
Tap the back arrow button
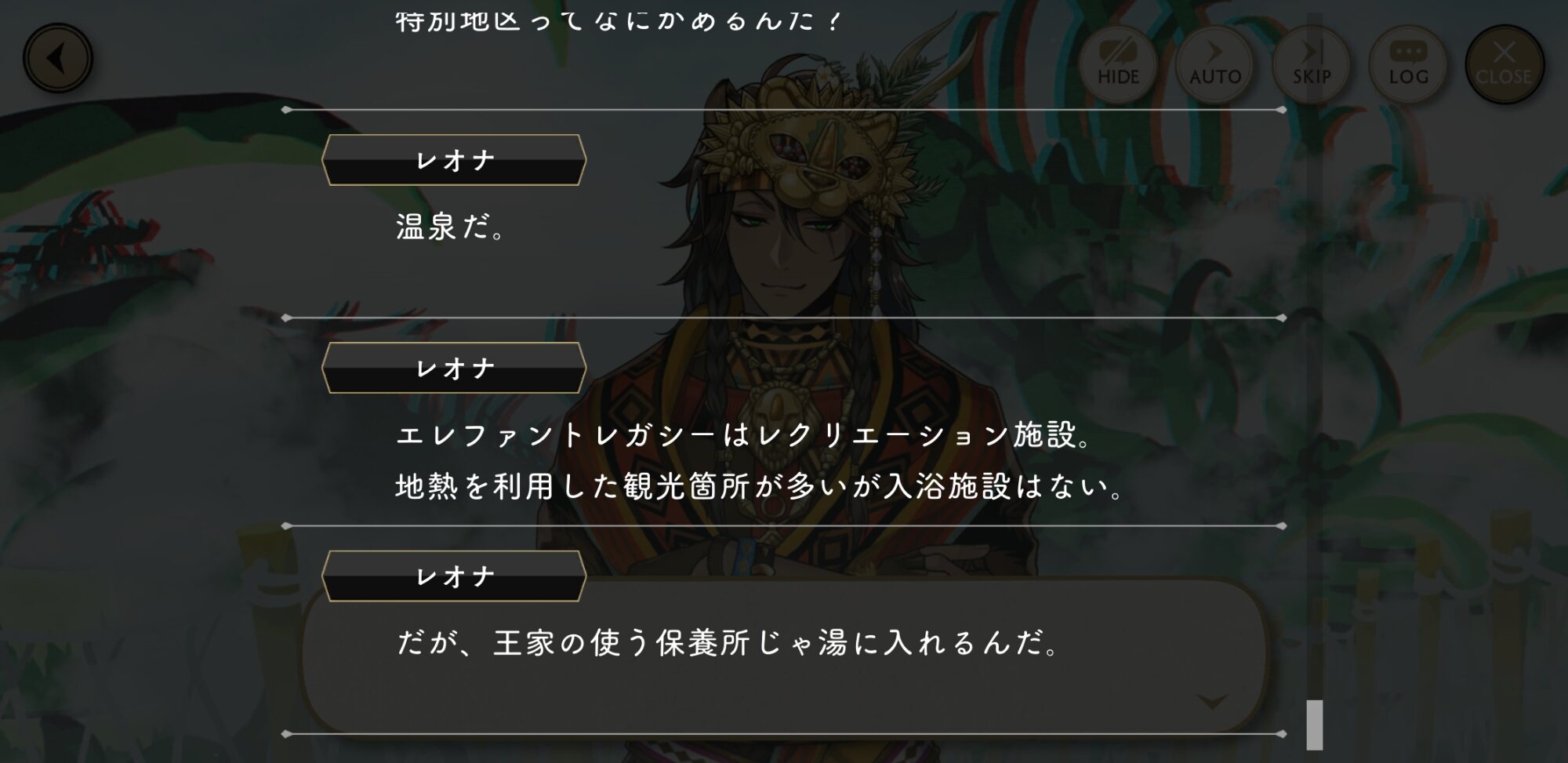[x=58, y=59]
